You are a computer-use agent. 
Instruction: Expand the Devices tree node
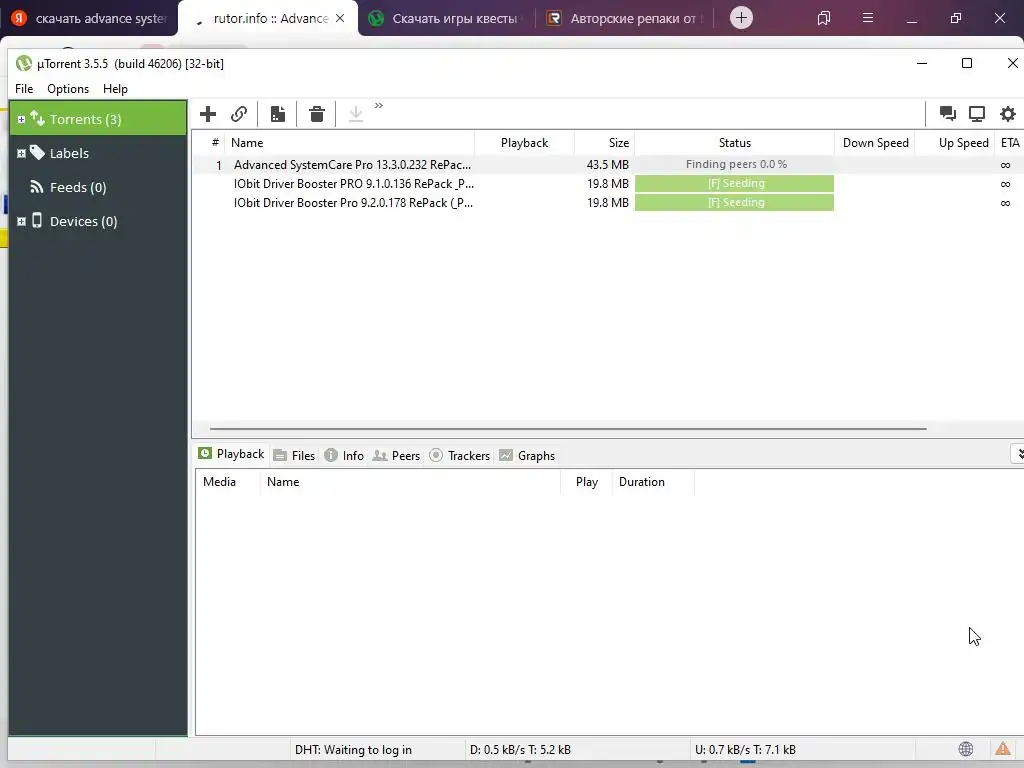[21, 221]
